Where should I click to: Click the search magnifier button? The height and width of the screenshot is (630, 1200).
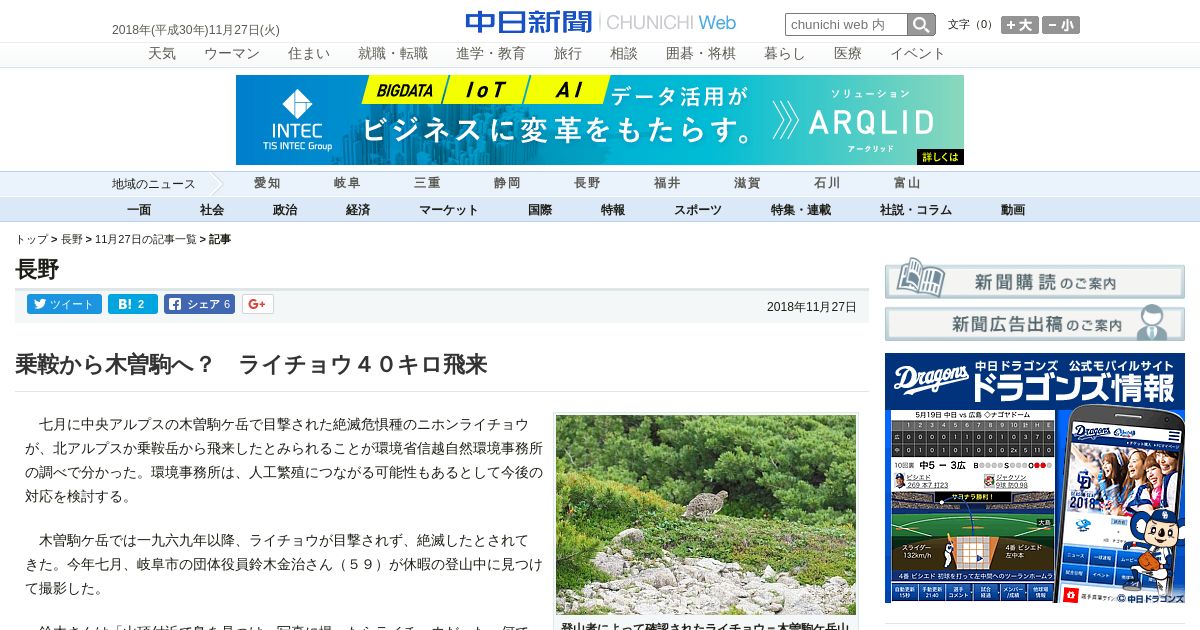coord(921,25)
